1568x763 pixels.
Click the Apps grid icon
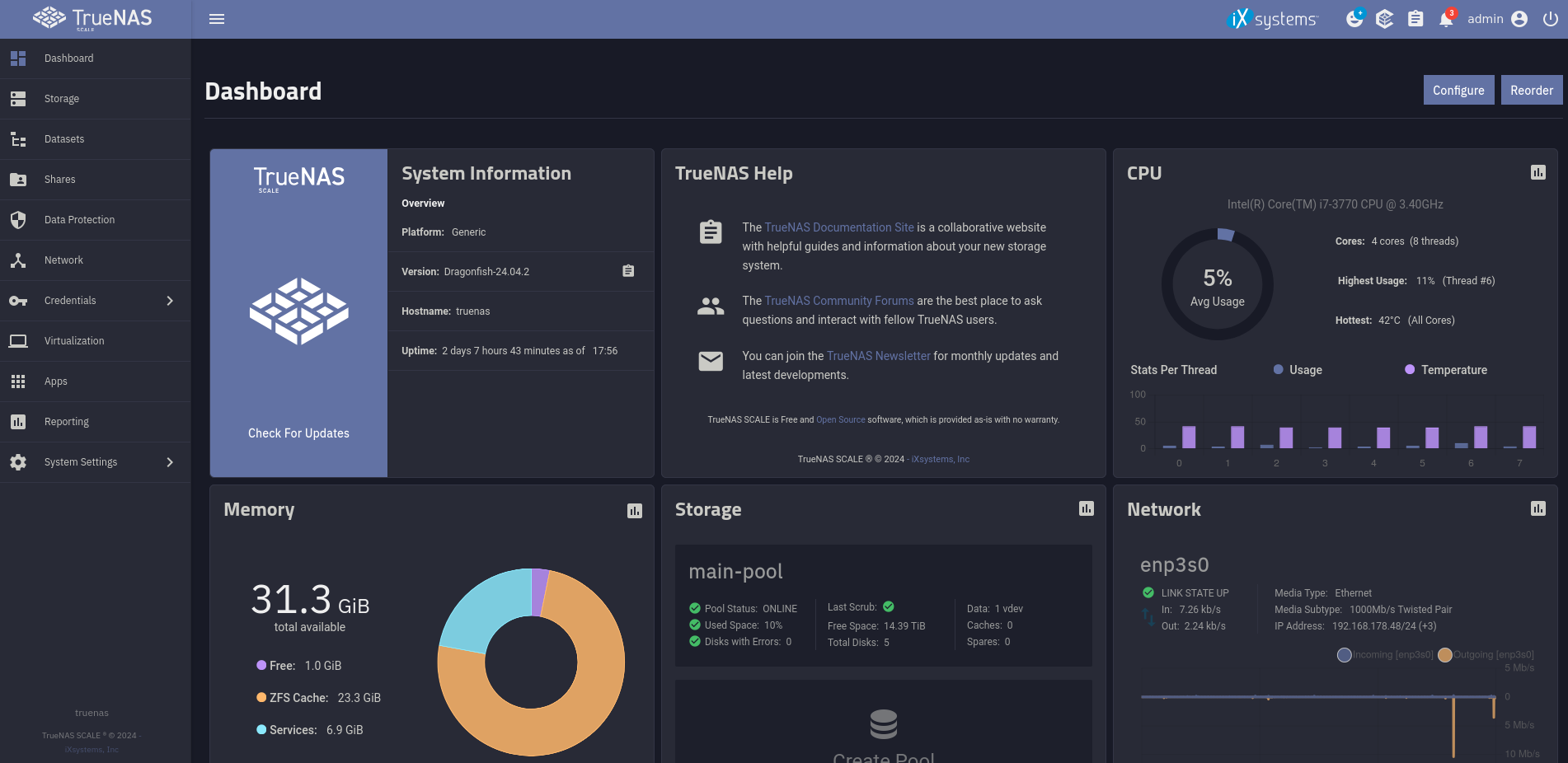[18, 381]
